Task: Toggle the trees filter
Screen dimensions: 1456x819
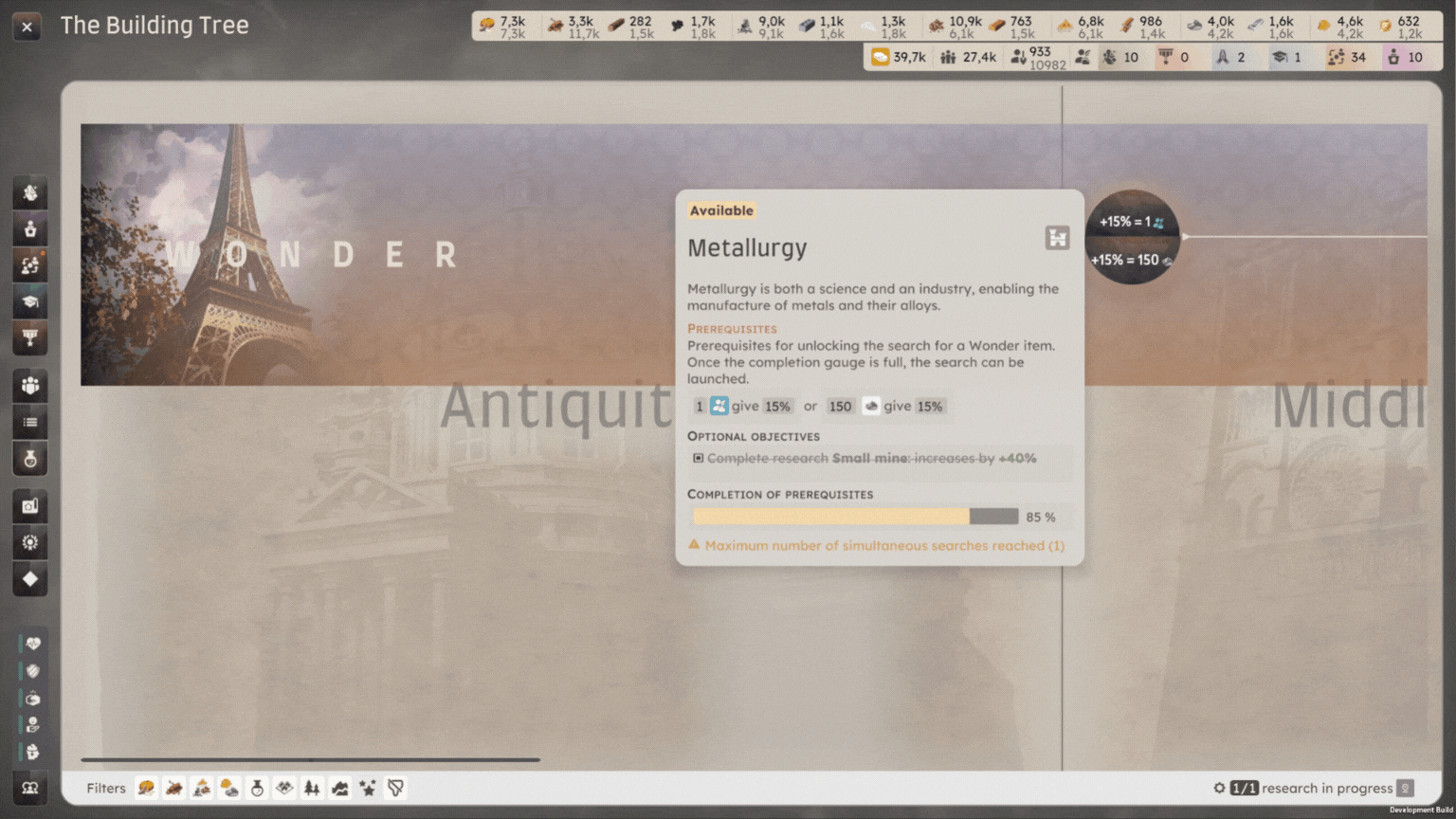Action: coord(311,788)
